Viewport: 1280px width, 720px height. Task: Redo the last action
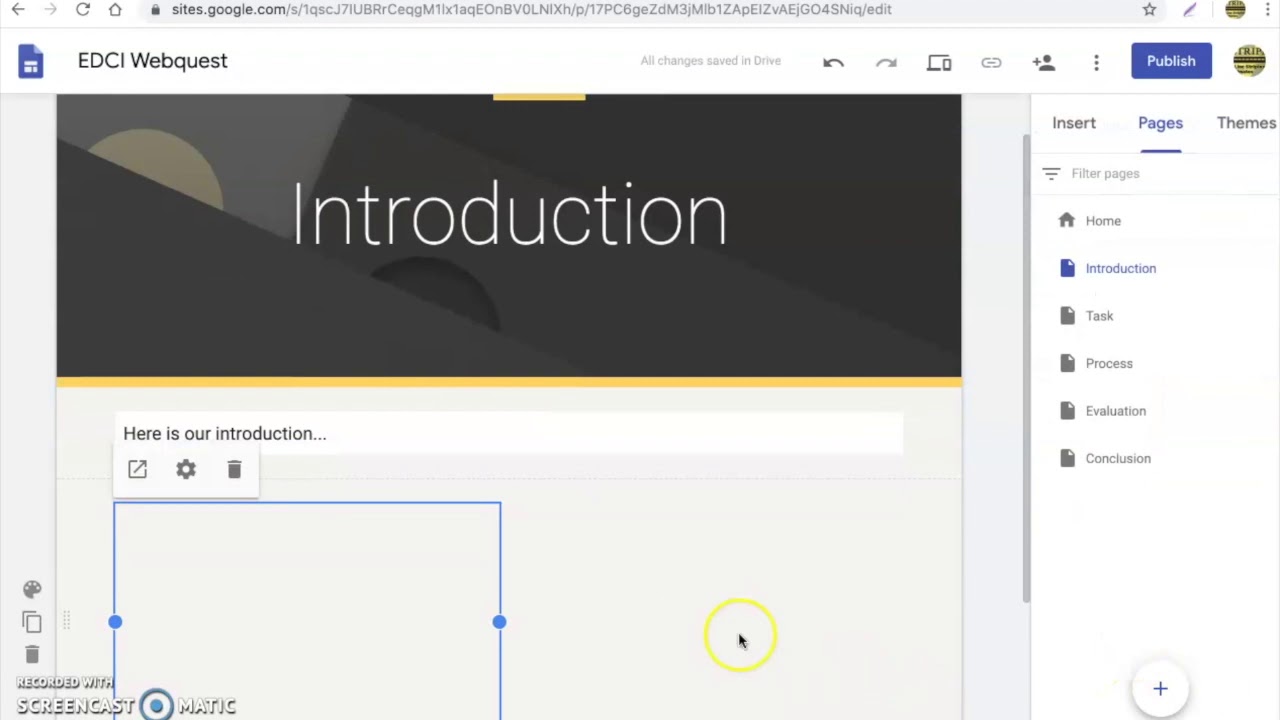[x=886, y=62]
